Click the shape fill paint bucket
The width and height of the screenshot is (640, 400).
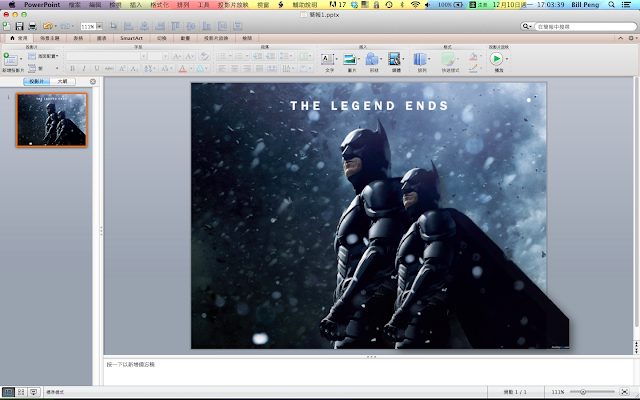(x=473, y=56)
